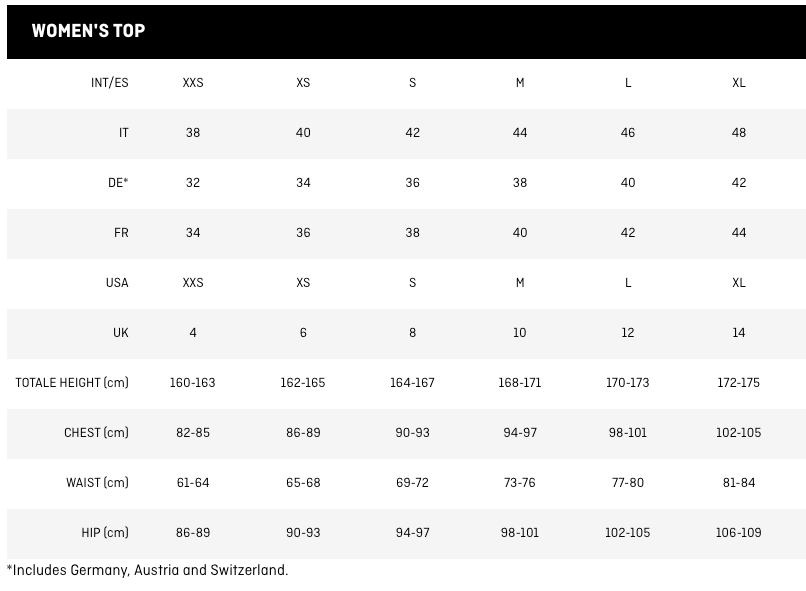Select the INT/ES row label
Screen dimensions: 806x591
pos(110,83)
